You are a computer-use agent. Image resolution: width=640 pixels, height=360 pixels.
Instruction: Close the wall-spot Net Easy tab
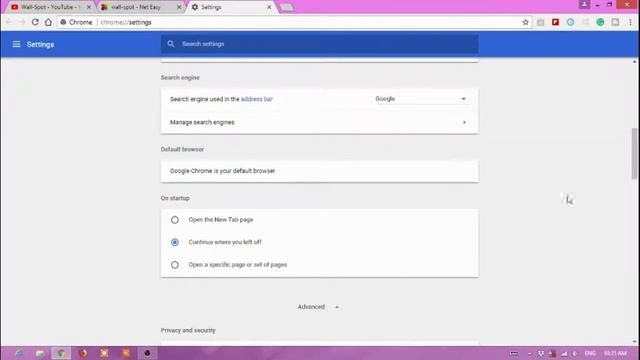tap(179, 7)
